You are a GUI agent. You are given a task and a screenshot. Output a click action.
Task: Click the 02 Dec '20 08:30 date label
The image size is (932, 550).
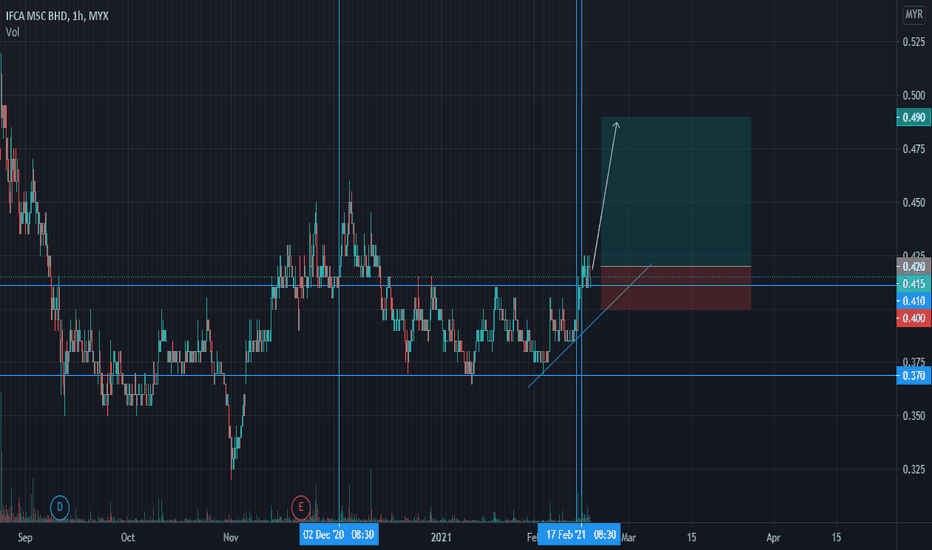click(339, 535)
